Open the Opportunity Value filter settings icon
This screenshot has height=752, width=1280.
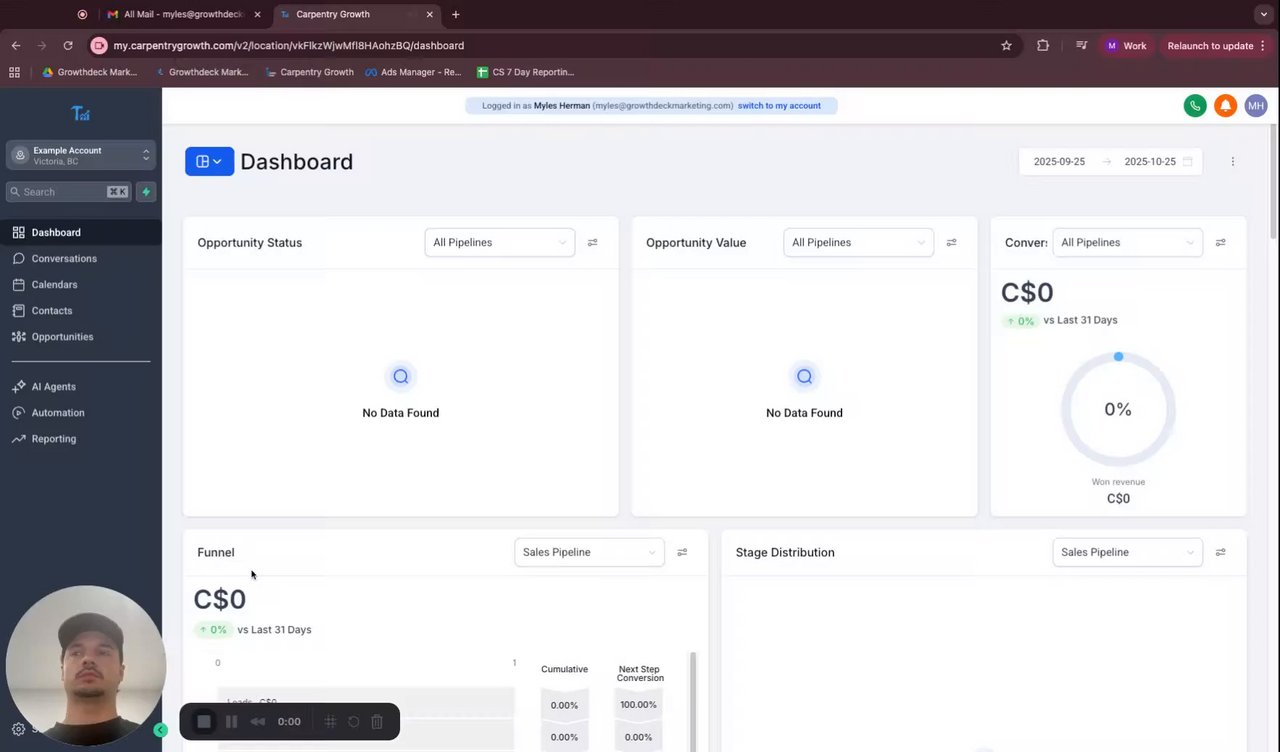coord(951,242)
